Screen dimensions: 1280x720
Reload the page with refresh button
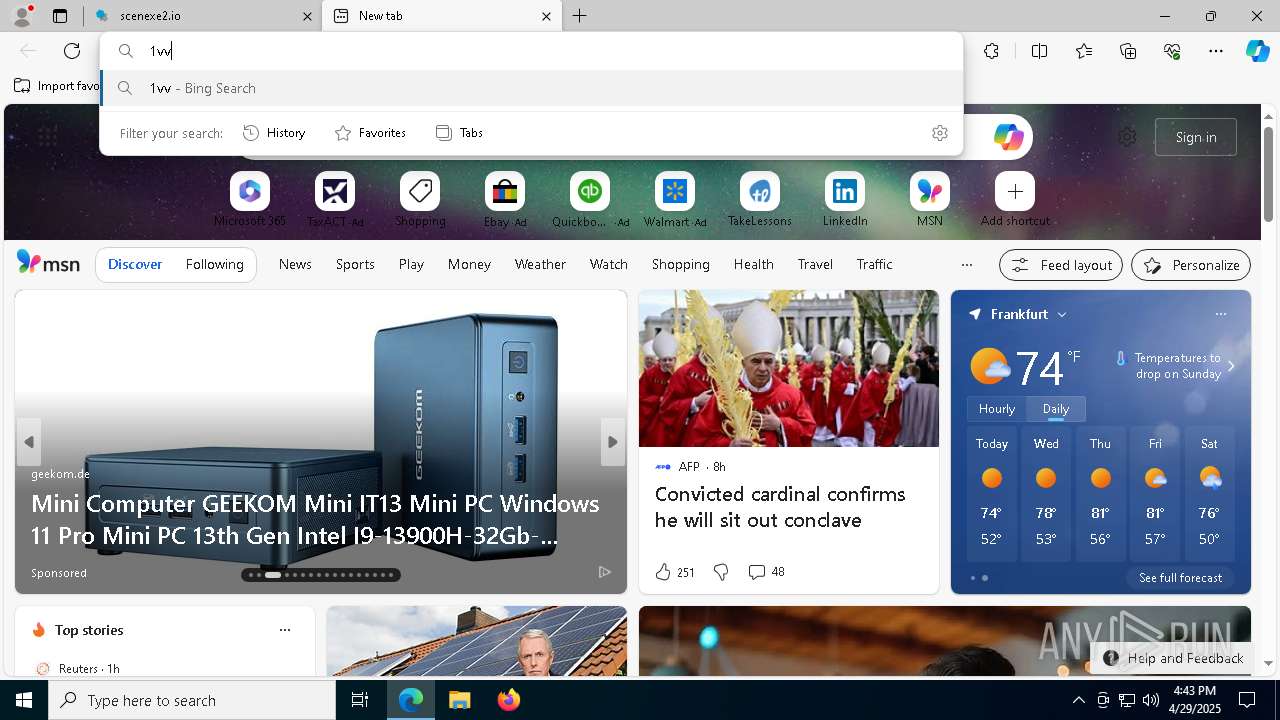72,51
